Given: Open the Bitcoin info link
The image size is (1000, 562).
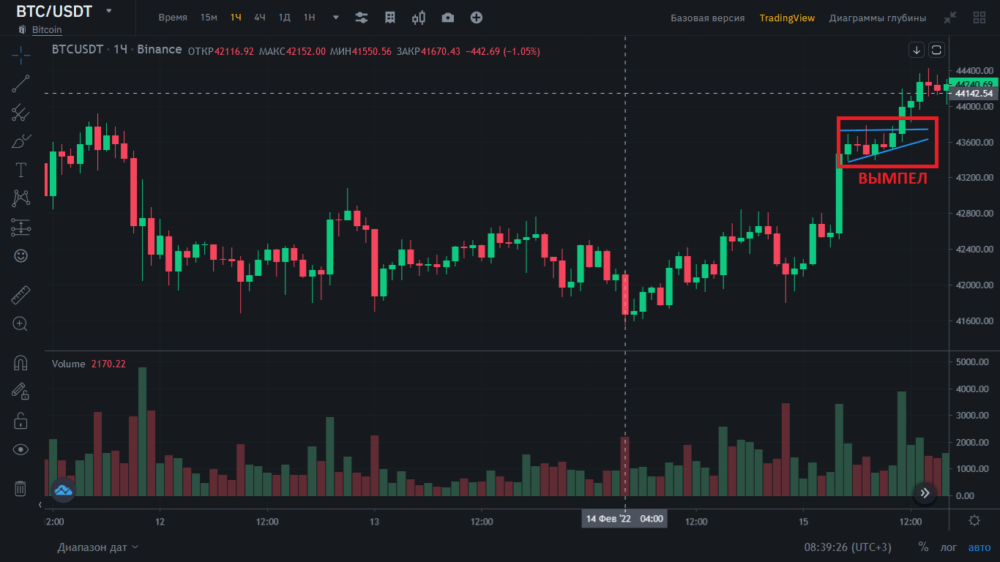Looking at the screenshot, I should pyautogui.click(x=46, y=30).
